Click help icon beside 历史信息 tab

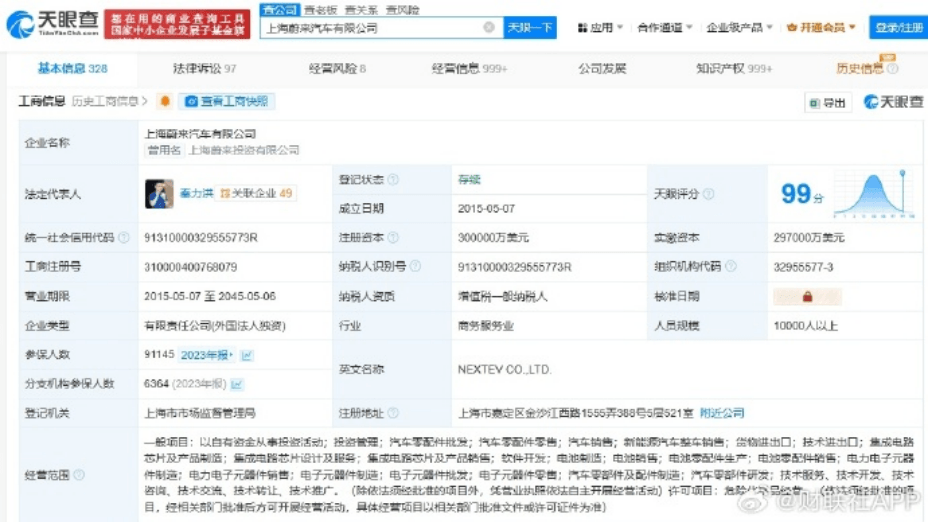click(x=892, y=69)
